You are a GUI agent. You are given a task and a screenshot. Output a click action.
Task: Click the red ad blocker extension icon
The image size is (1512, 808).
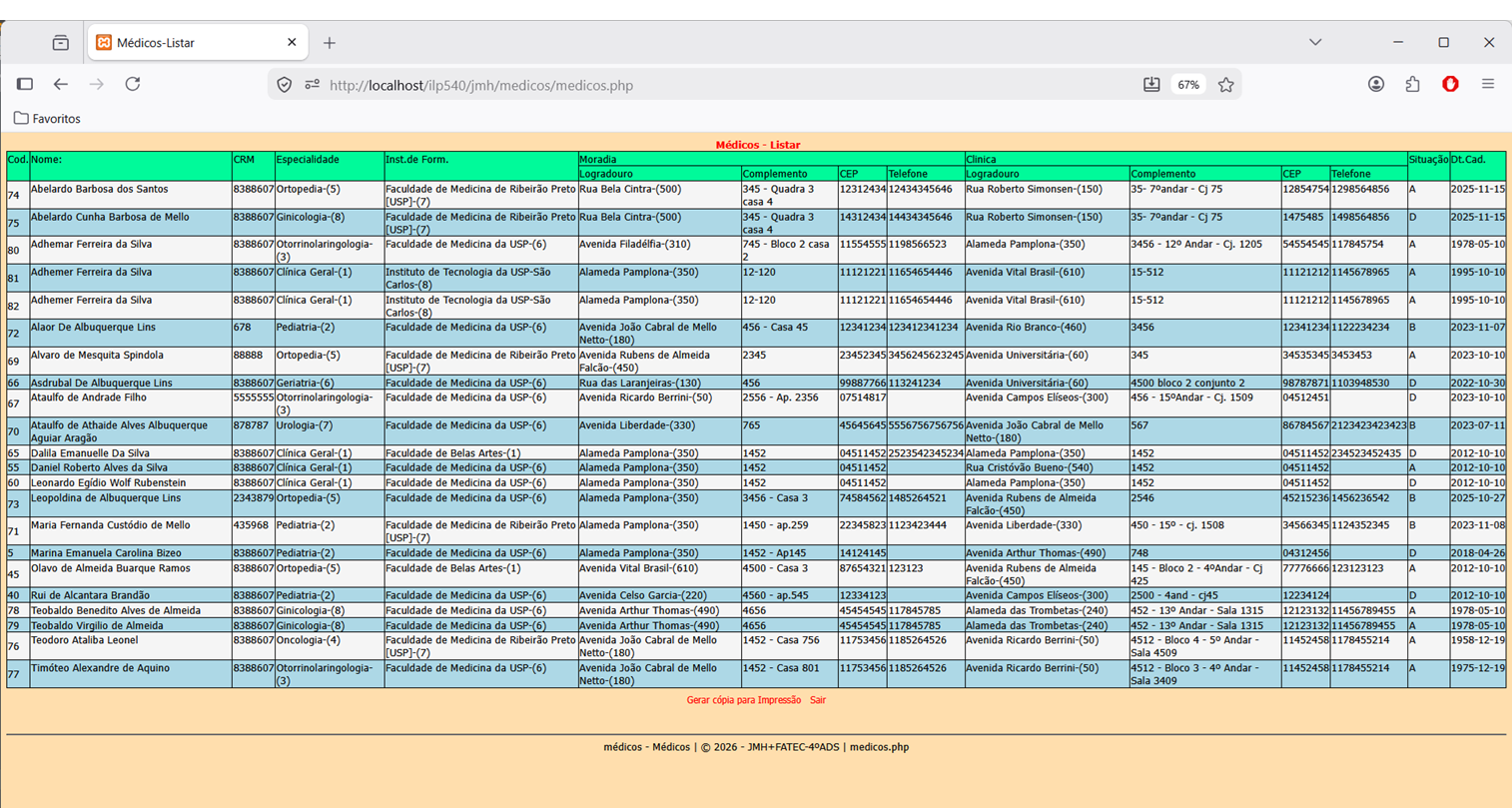[x=1450, y=85]
